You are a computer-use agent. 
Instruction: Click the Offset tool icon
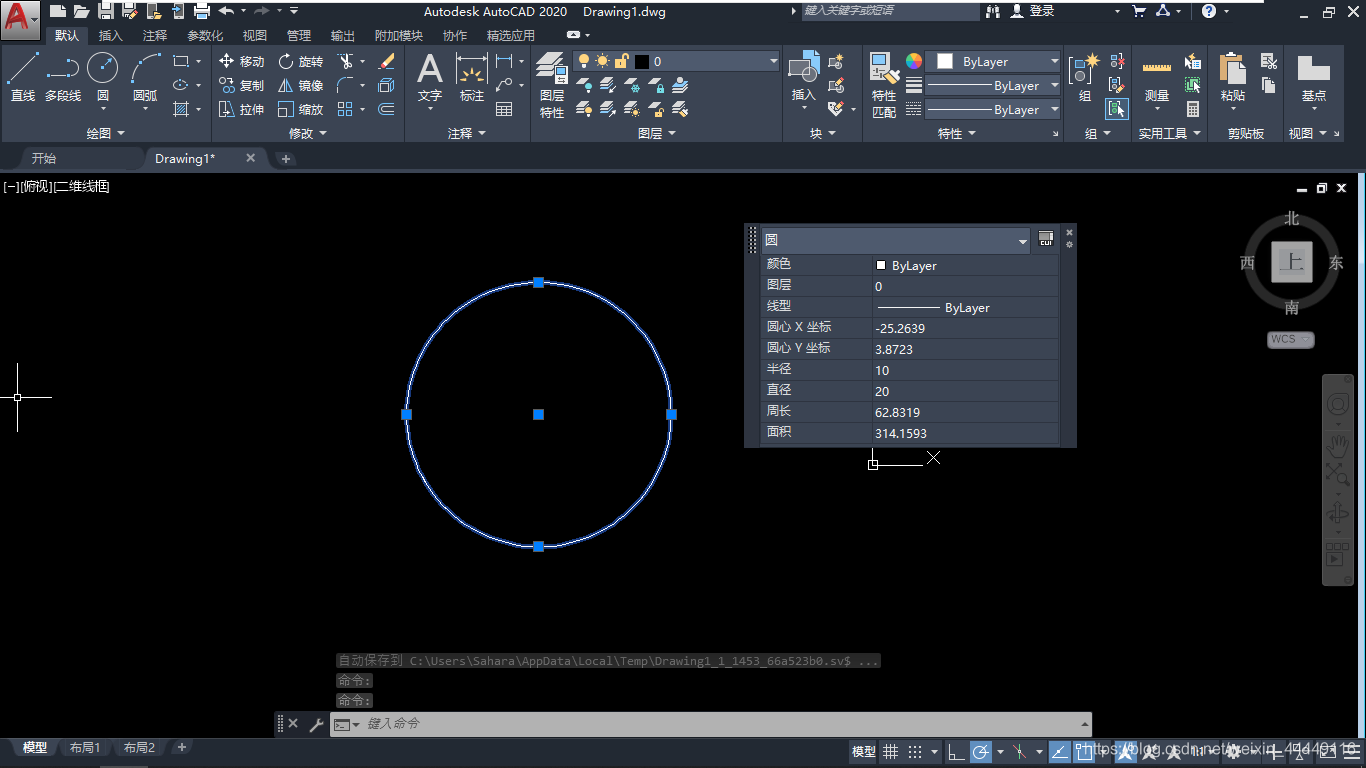pos(387,109)
